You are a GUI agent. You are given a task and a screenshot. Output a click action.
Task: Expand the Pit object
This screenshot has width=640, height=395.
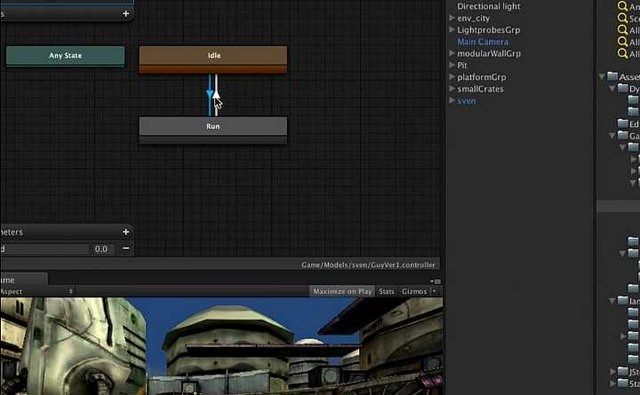452,65
